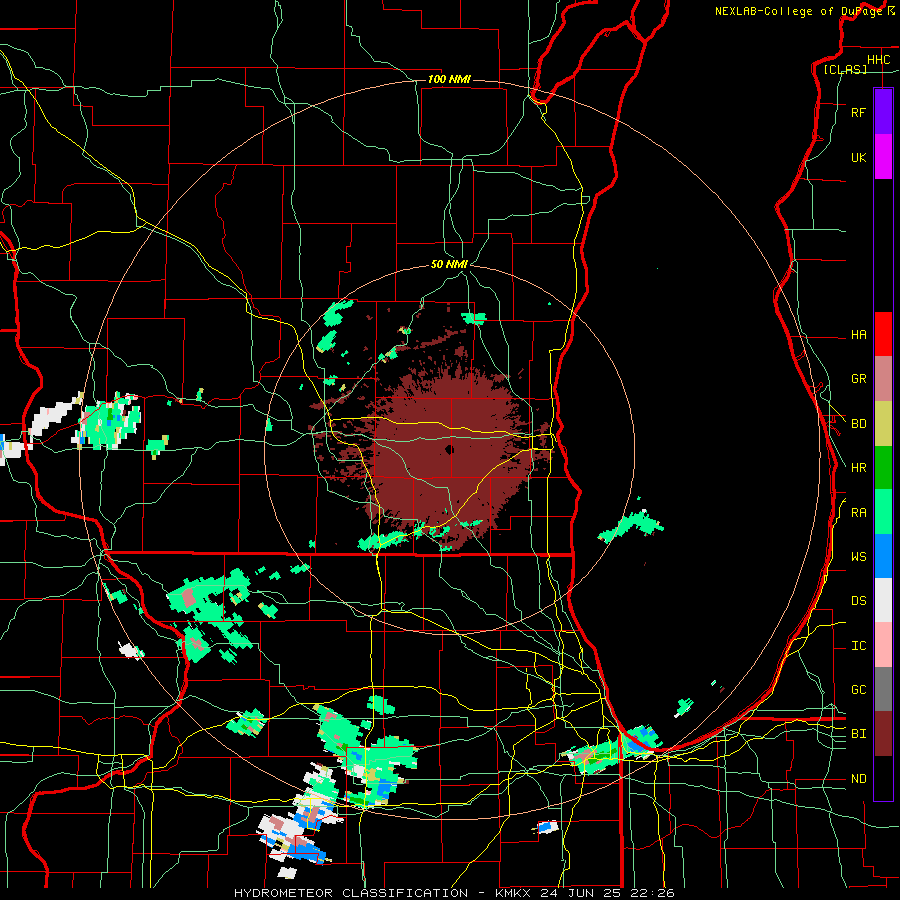Click the GR legend label

pos(858,379)
